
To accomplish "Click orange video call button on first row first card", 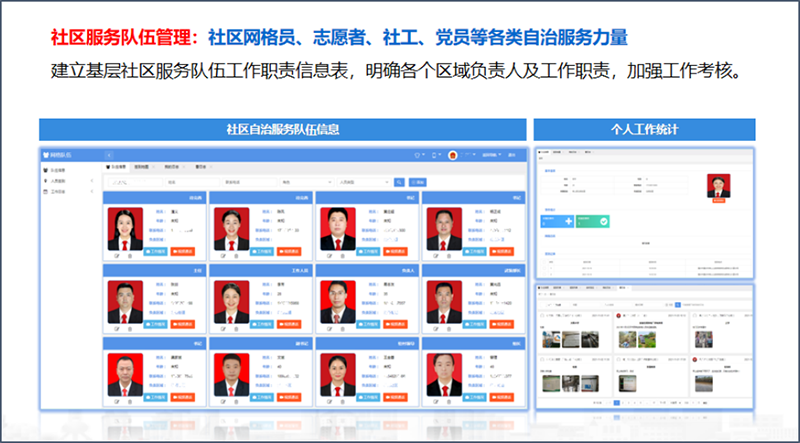I will point(183,252).
